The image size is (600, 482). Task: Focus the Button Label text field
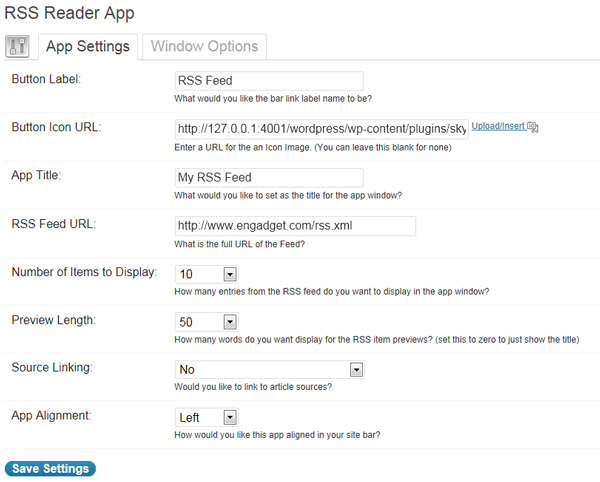(269, 81)
